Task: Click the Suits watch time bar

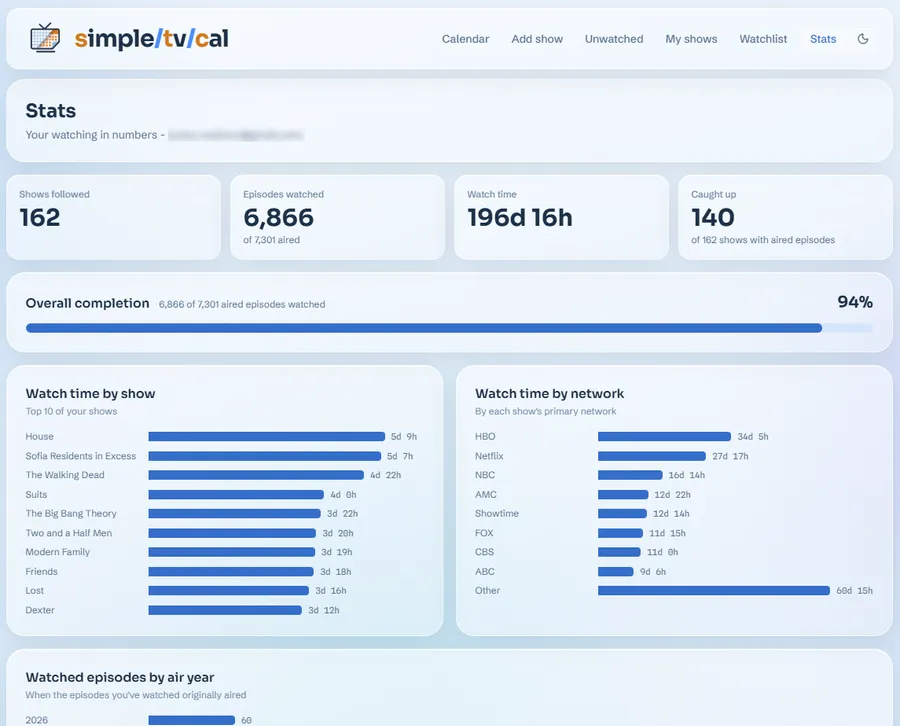Action: click(x=236, y=495)
